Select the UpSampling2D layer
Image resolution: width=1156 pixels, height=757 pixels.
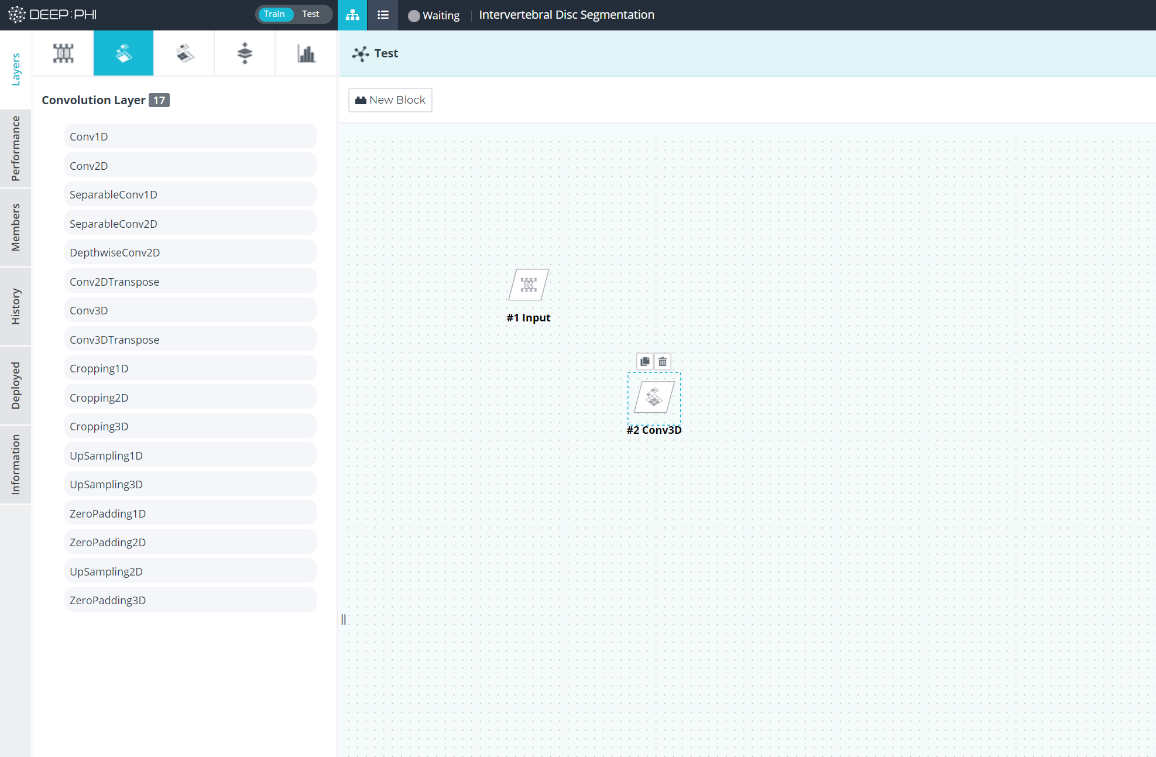pyautogui.click(x=190, y=571)
